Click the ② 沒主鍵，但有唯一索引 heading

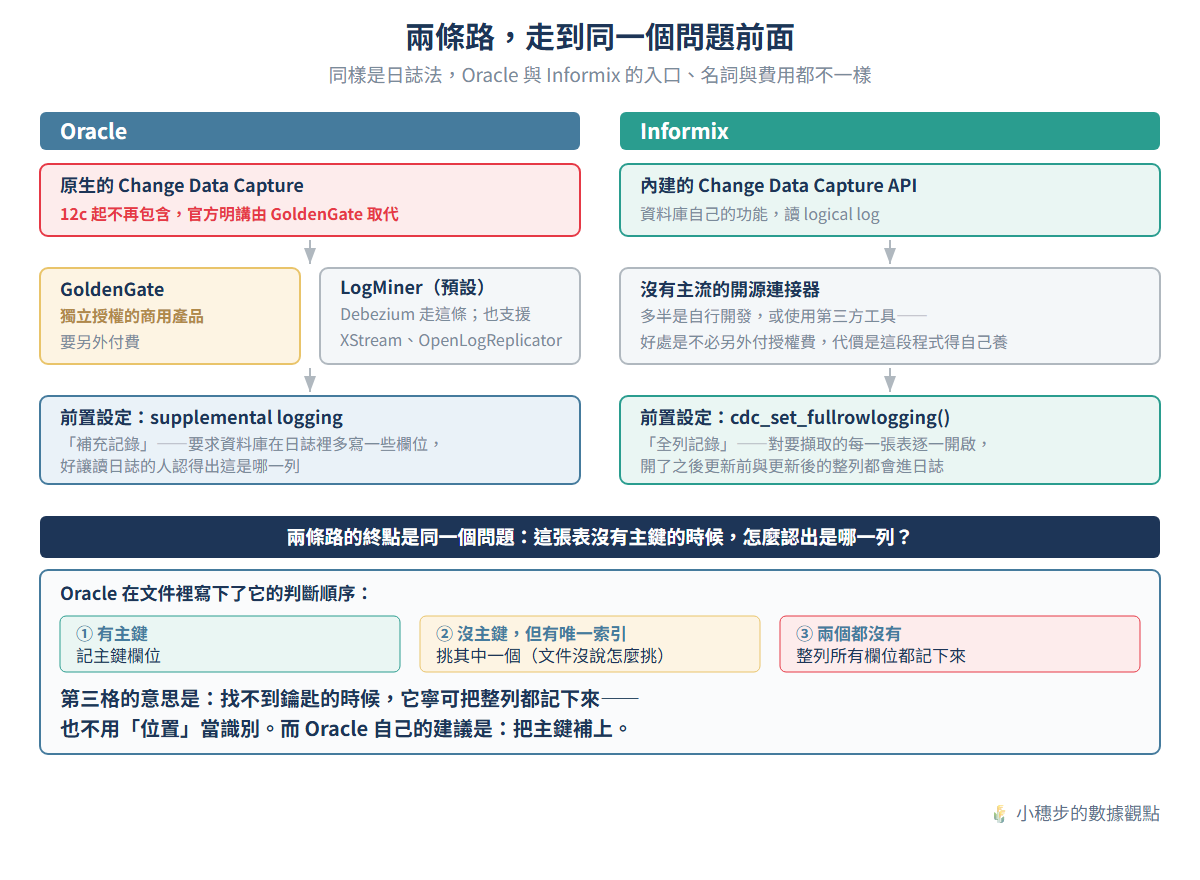pyautogui.click(x=532, y=634)
